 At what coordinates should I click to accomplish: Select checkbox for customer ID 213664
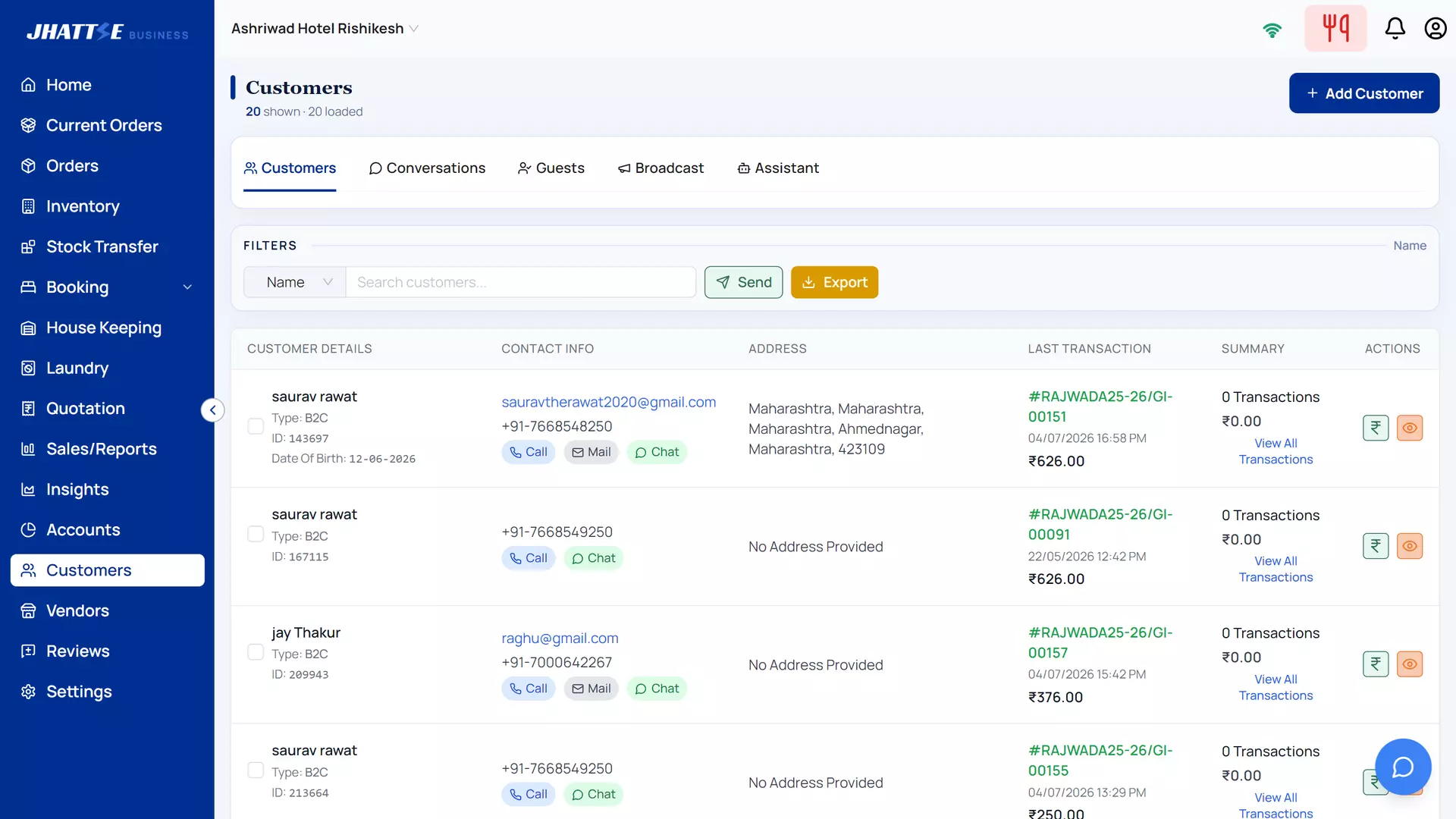coord(256,770)
